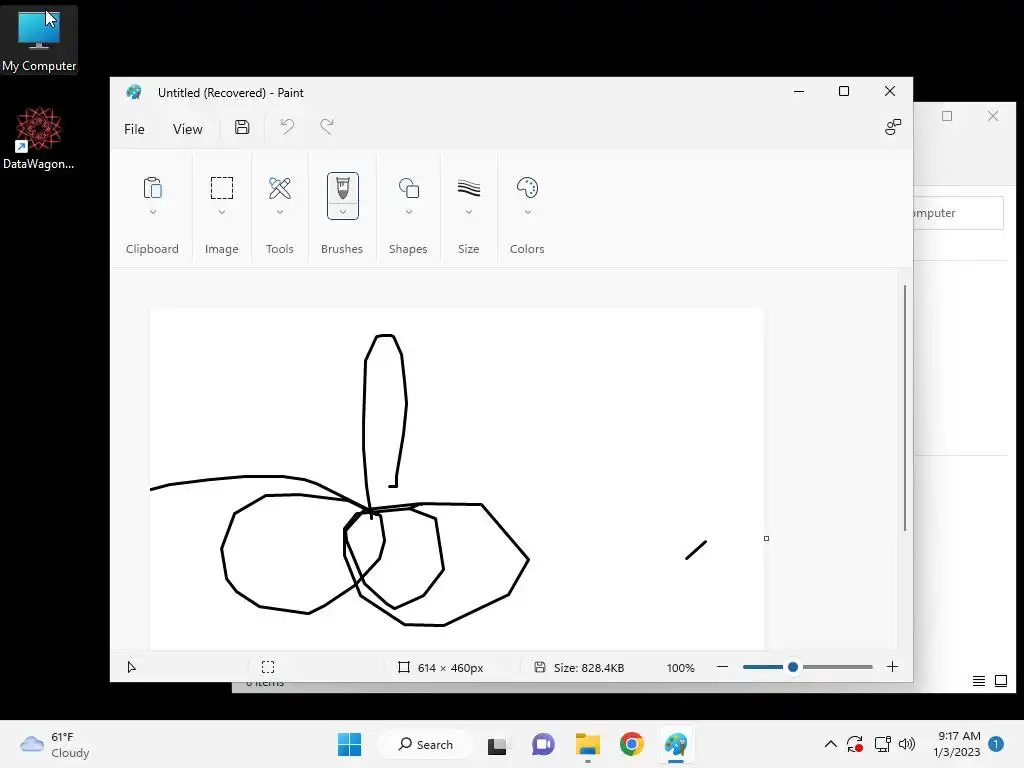This screenshot has width=1024, height=768.
Task: Open the Clipboard paste icon
Action: coord(152,188)
